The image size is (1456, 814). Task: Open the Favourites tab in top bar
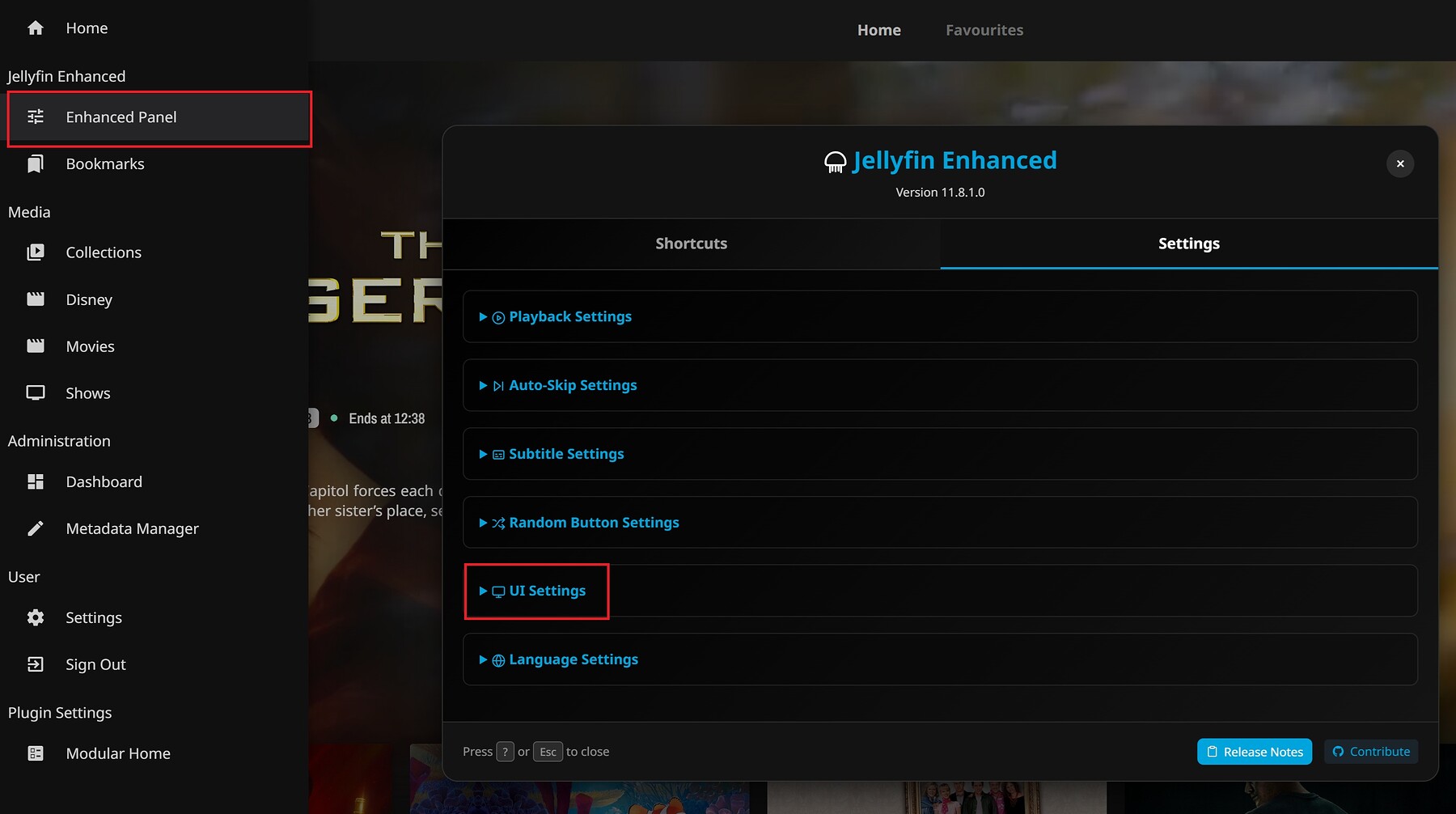click(984, 30)
